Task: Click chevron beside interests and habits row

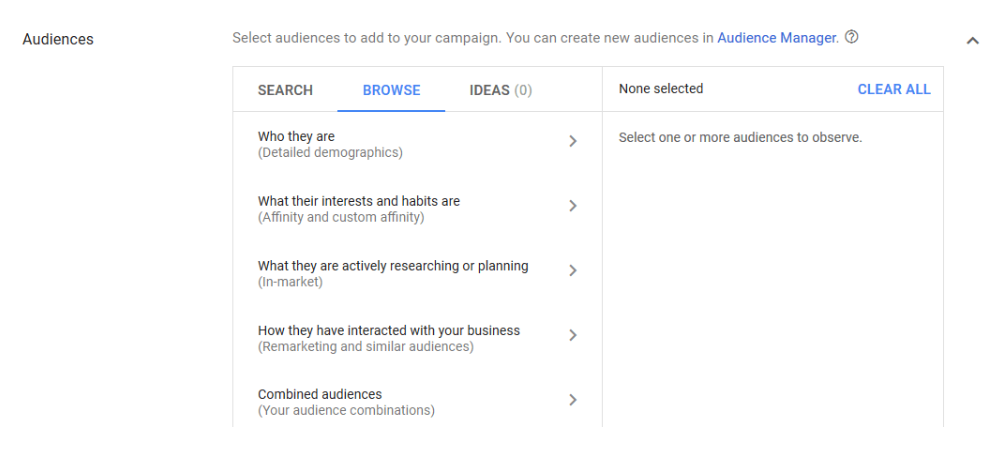Action: point(573,206)
